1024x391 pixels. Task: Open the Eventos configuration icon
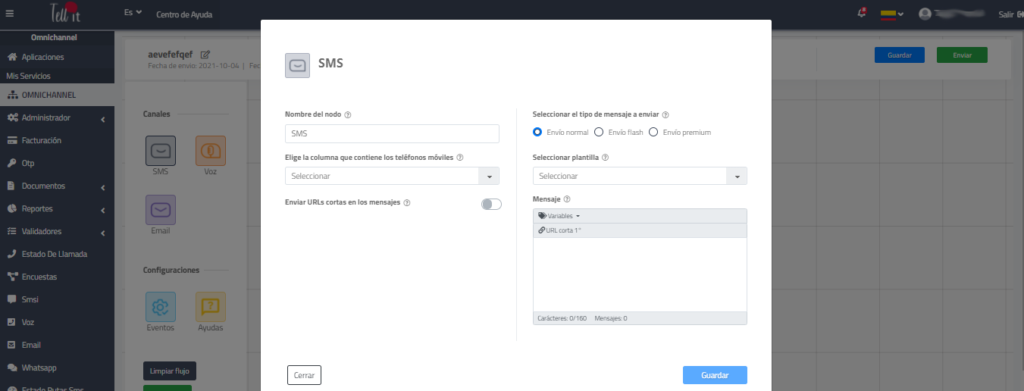coord(160,307)
